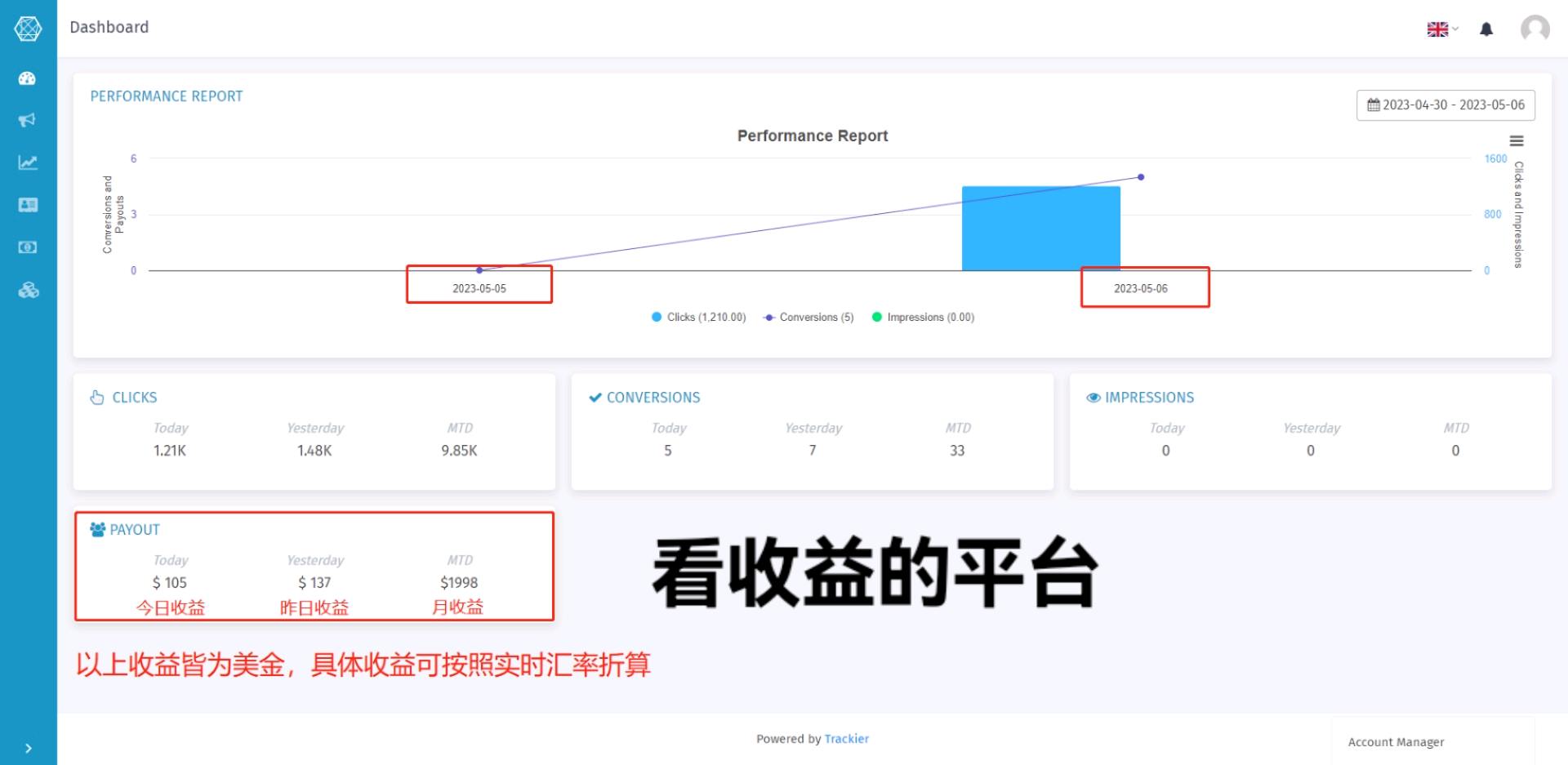This screenshot has width=1568, height=765.
Task: Open the chart hamburger export menu
Action: (x=1517, y=141)
